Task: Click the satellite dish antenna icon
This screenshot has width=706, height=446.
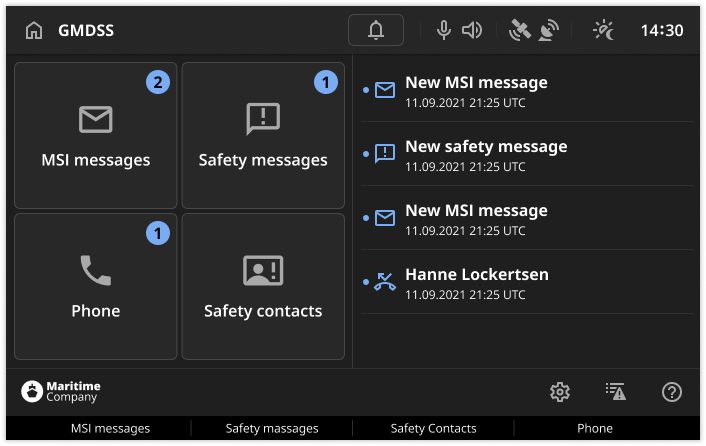Action: 548,31
